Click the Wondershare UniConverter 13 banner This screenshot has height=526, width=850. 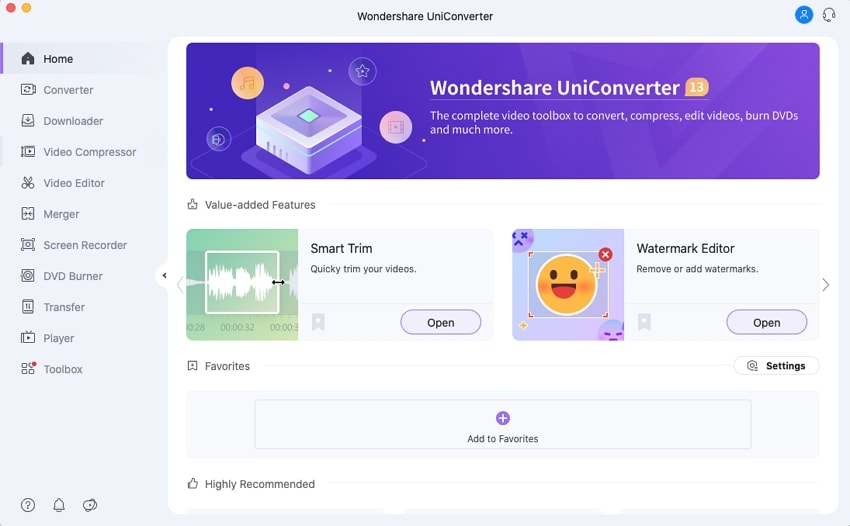pos(503,111)
